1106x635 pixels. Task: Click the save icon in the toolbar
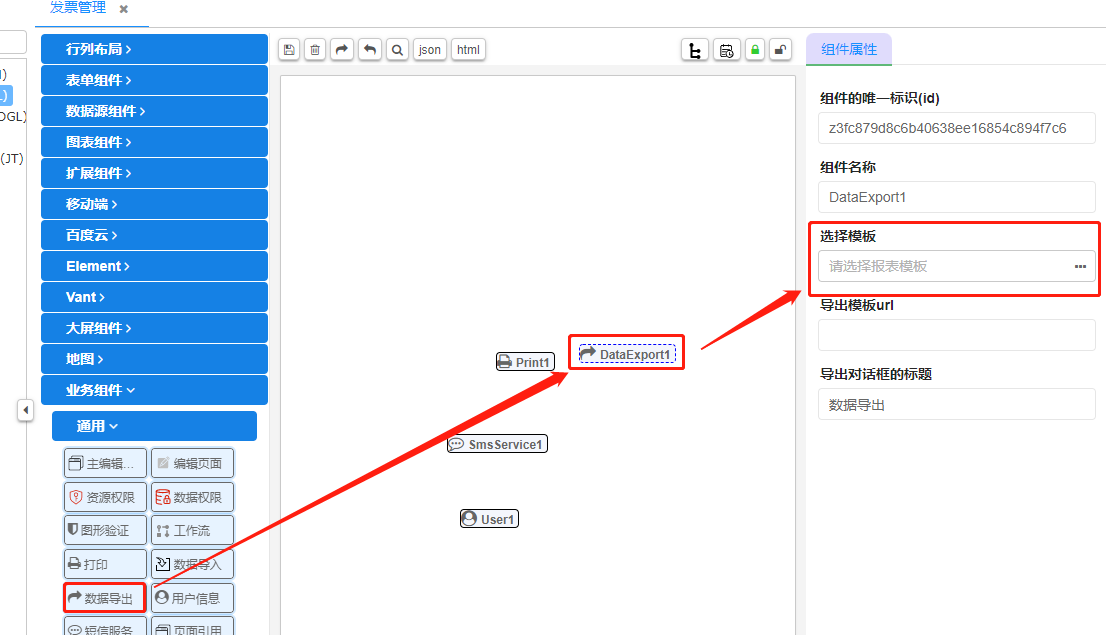pyautogui.click(x=289, y=50)
